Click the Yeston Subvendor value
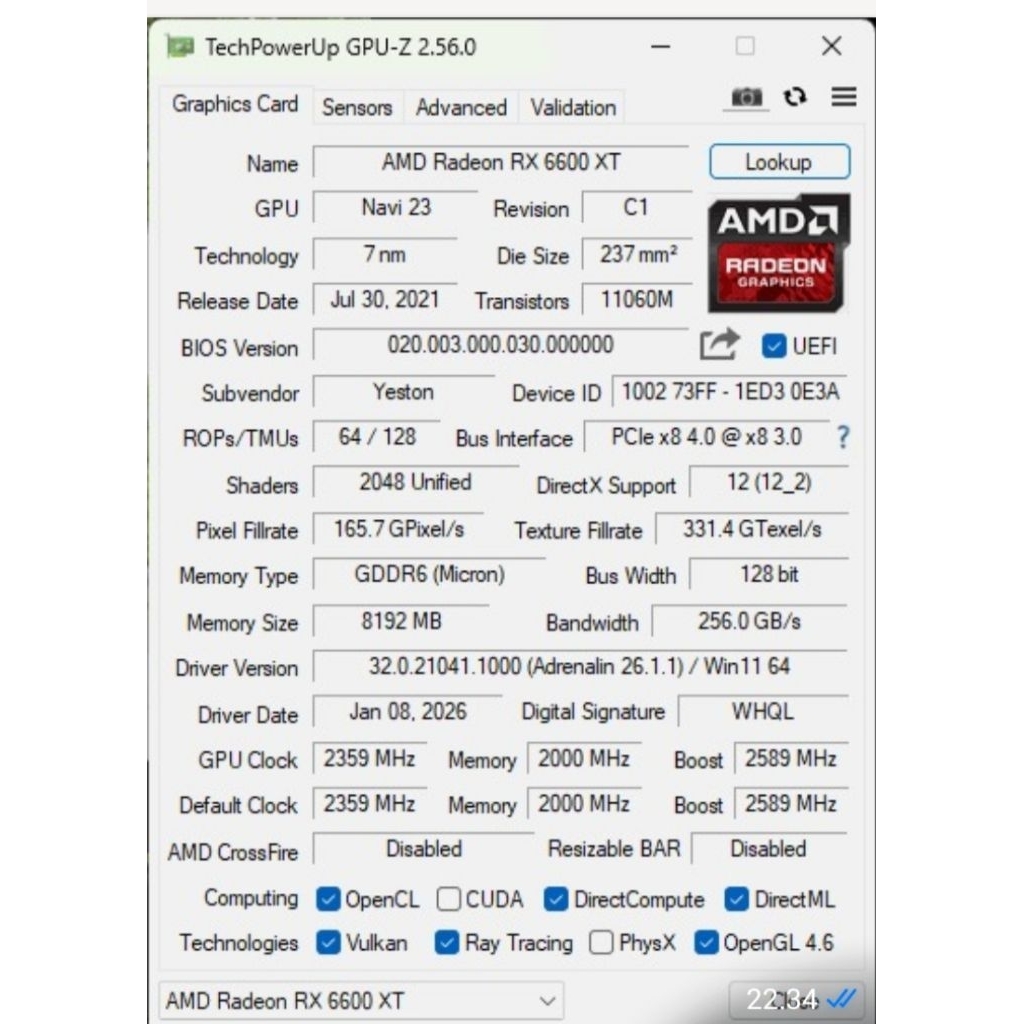 pyautogui.click(x=404, y=391)
